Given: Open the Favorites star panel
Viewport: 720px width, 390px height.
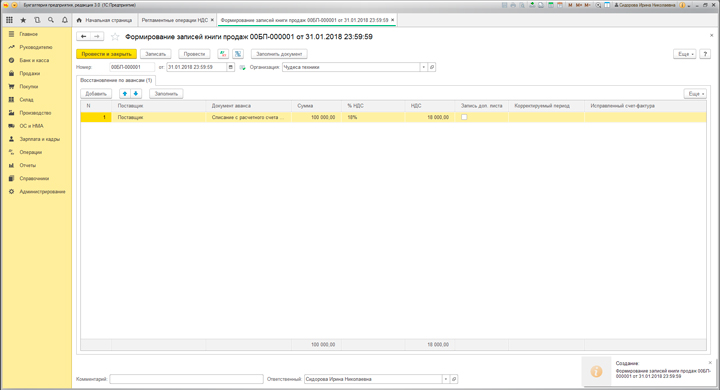Looking at the screenshot, I should (x=23, y=20).
